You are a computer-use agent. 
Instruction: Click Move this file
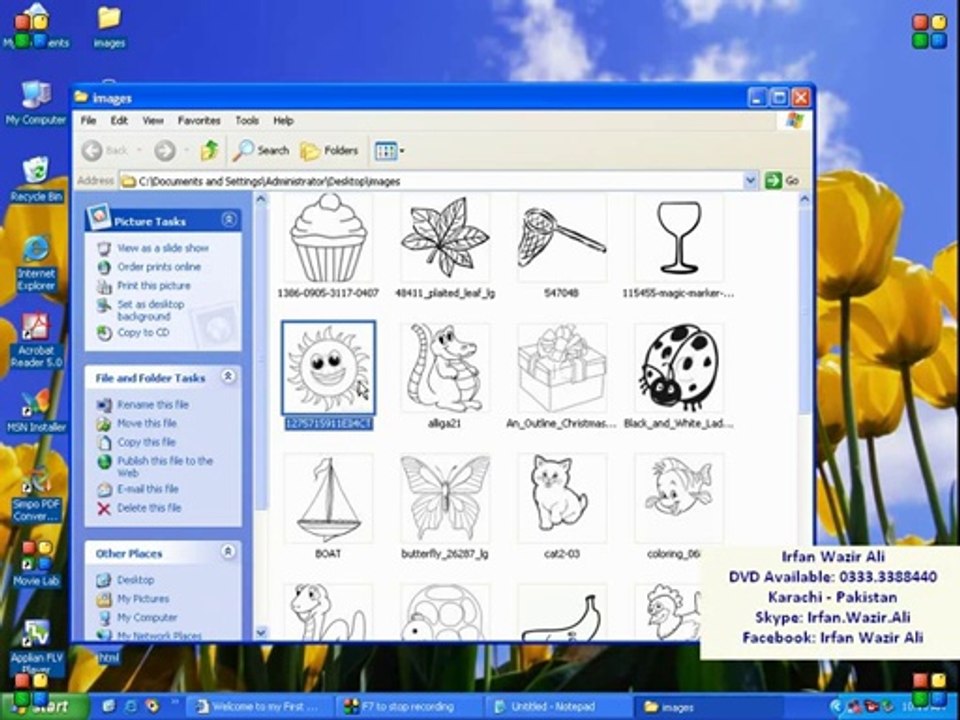(x=147, y=423)
